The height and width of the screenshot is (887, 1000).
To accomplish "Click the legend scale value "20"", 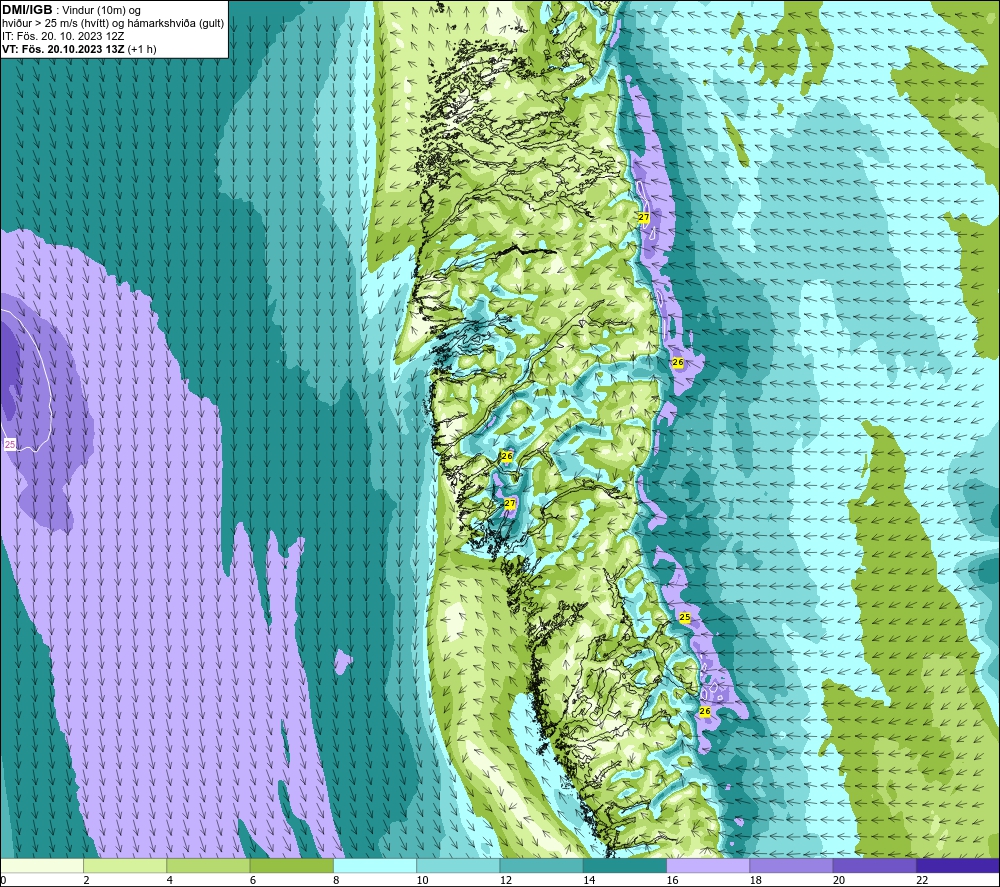I will point(839,880).
